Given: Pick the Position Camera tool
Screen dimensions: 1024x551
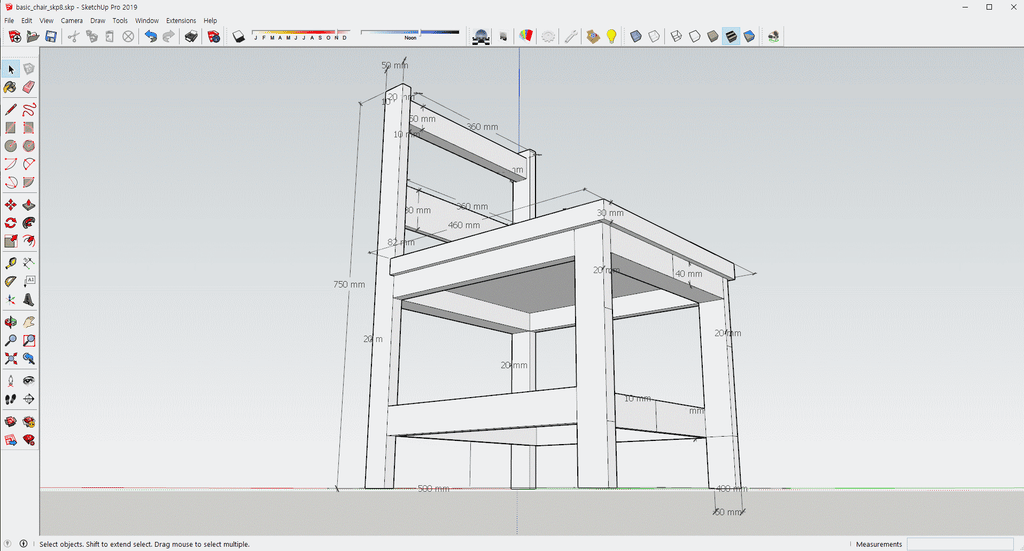Looking at the screenshot, I should [x=10, y=381].
